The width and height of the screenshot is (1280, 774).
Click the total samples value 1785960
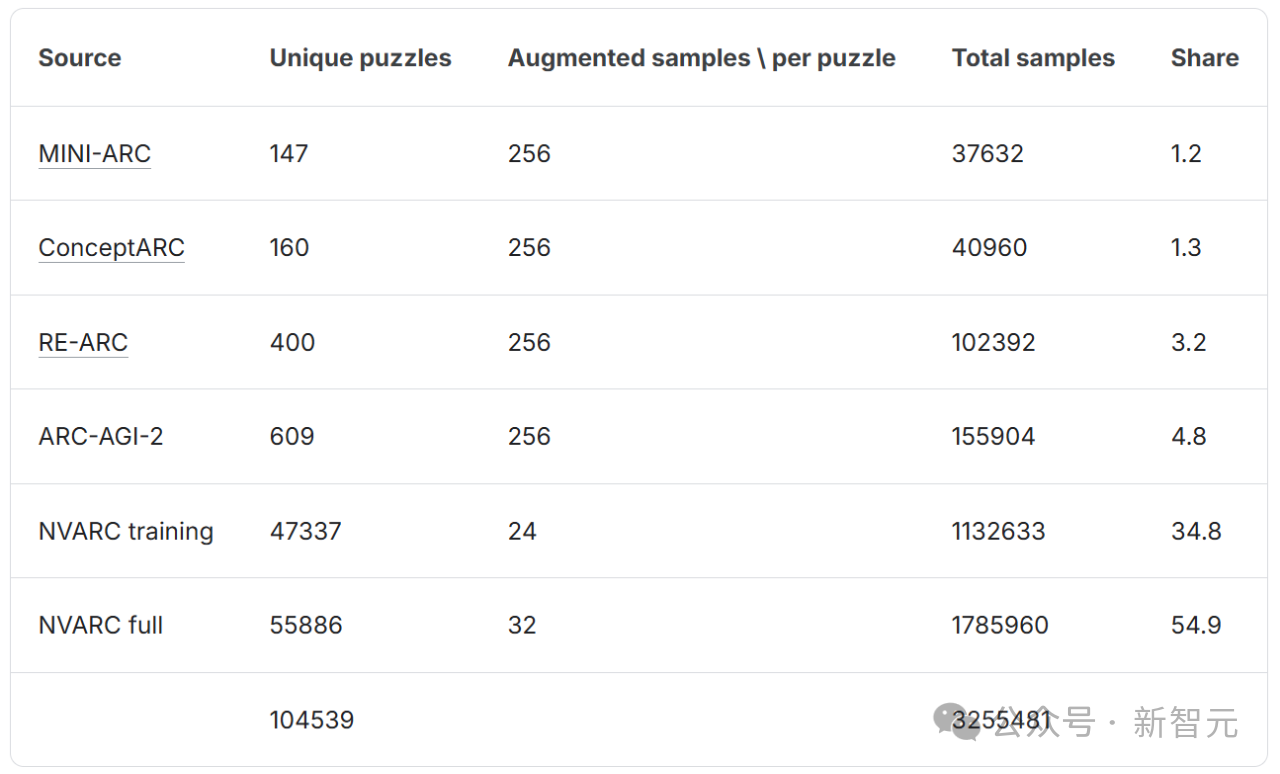1000,626
